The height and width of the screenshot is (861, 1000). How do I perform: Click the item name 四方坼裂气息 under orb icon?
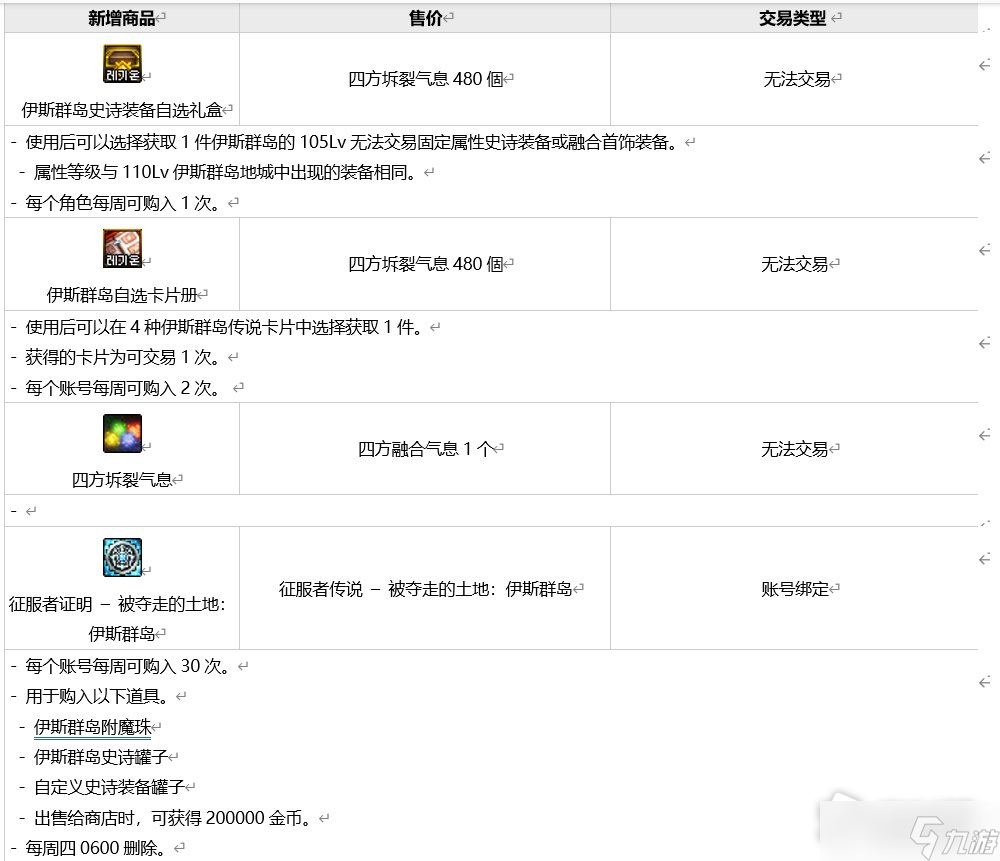122,480
